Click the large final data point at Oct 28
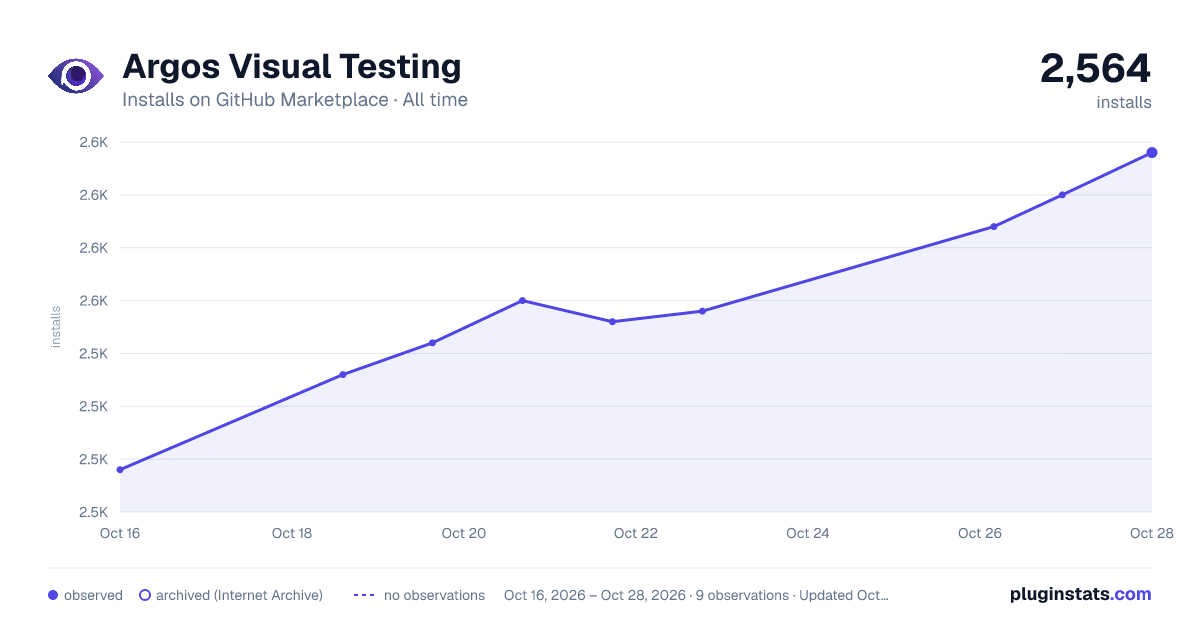 1152,153
